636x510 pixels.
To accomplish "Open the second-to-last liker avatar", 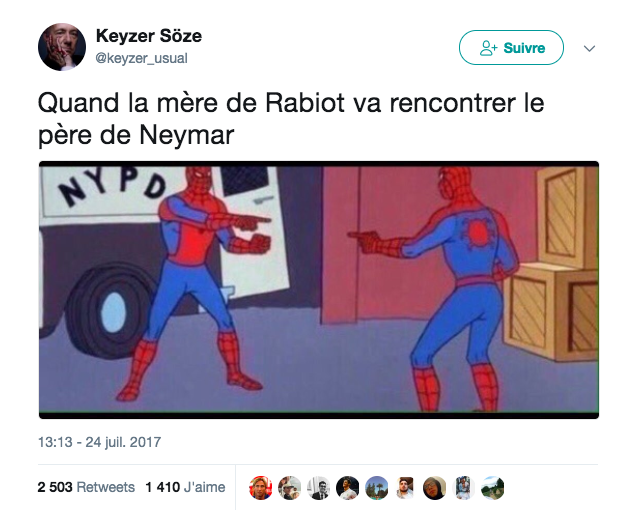I will coord(463,488).
